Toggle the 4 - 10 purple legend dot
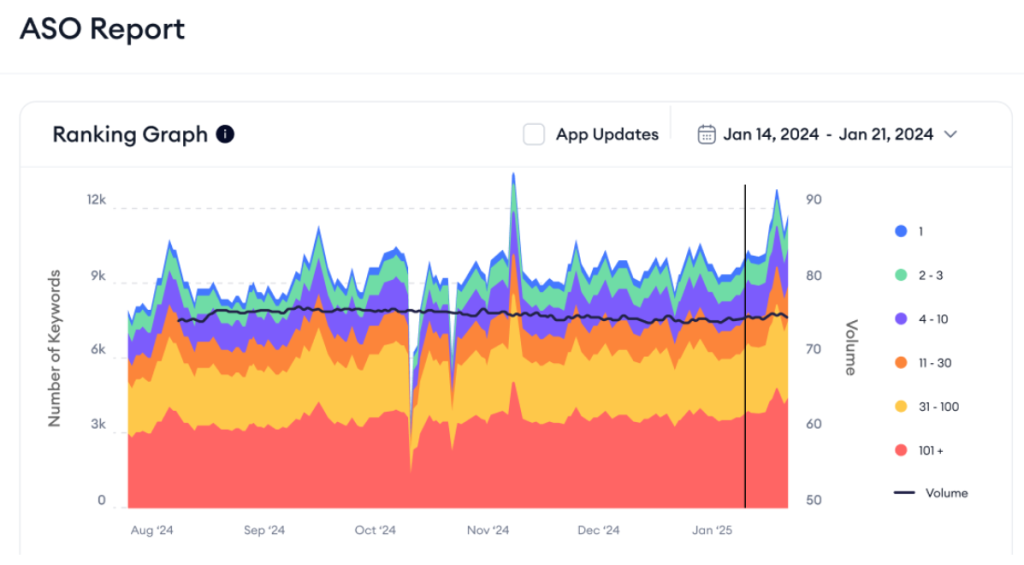The width and height of the screenshot is (1024, 565). pos(900,319)
